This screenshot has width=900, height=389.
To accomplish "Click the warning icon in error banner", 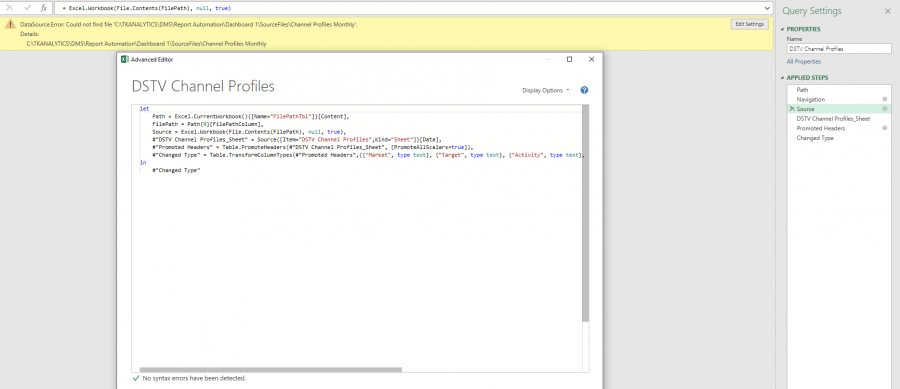I will (x=10, y=24).
